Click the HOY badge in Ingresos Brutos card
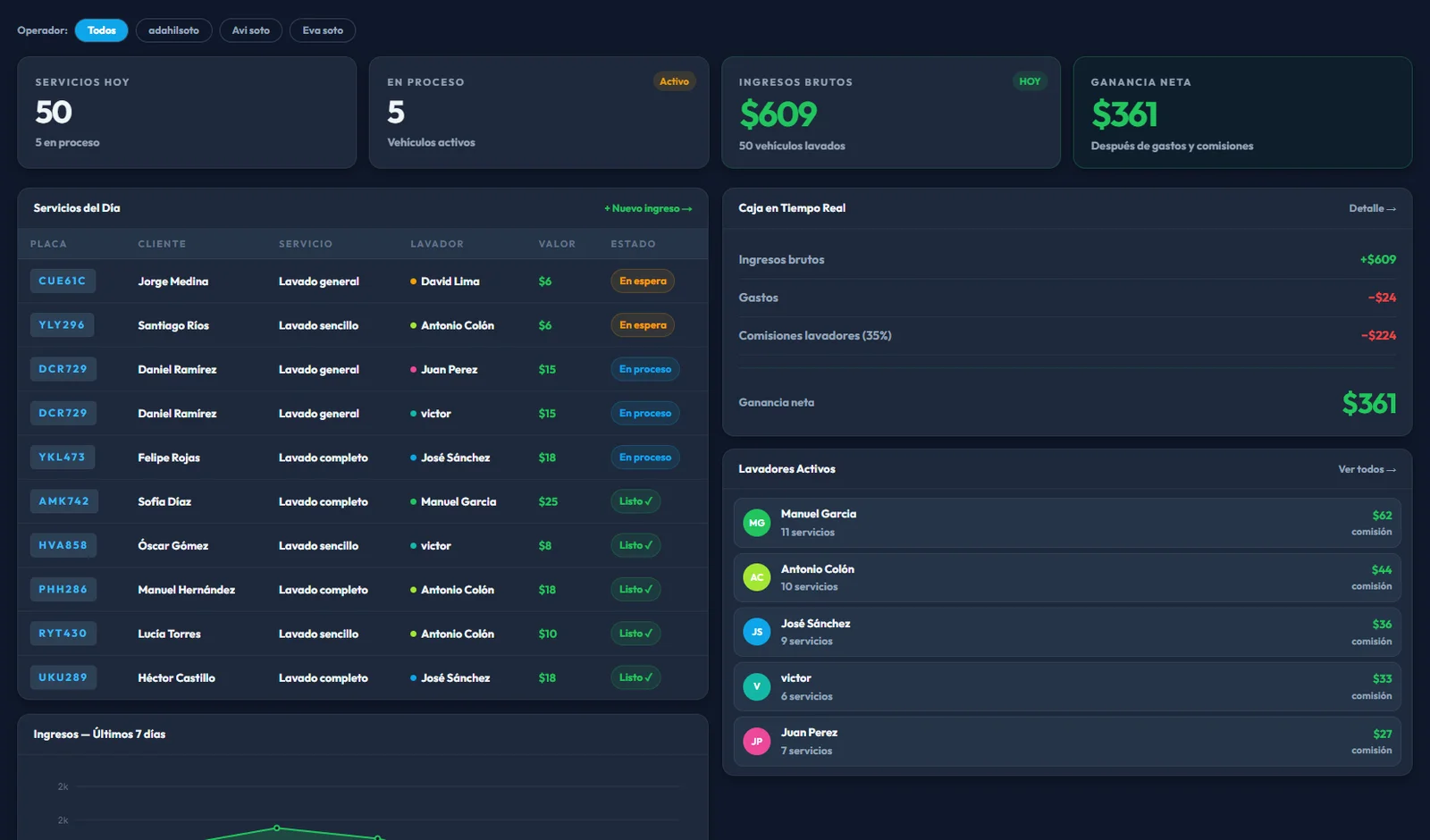Image resolution: width=1430 pixels, height=840 pixels. pyautogui.click(x=1030, y=81)
